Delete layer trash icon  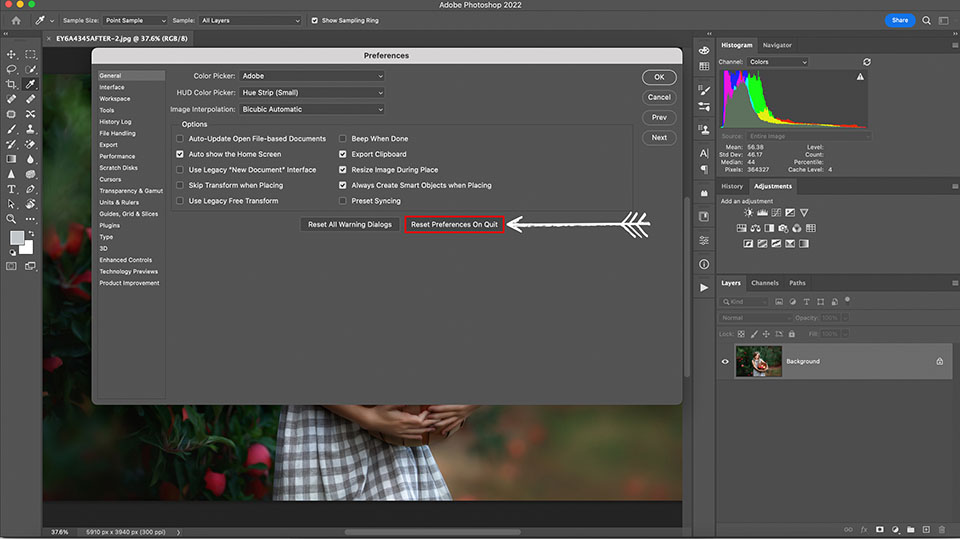pyautogui.click(x=942, y=529)
